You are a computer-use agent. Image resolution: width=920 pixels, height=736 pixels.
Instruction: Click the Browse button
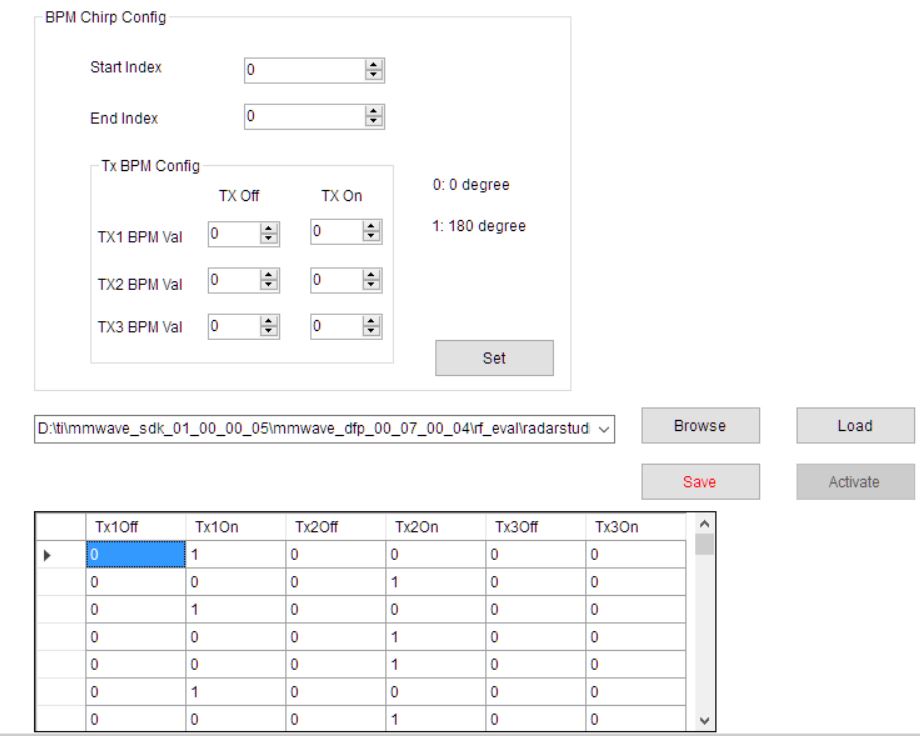click(x=700, y=426)
